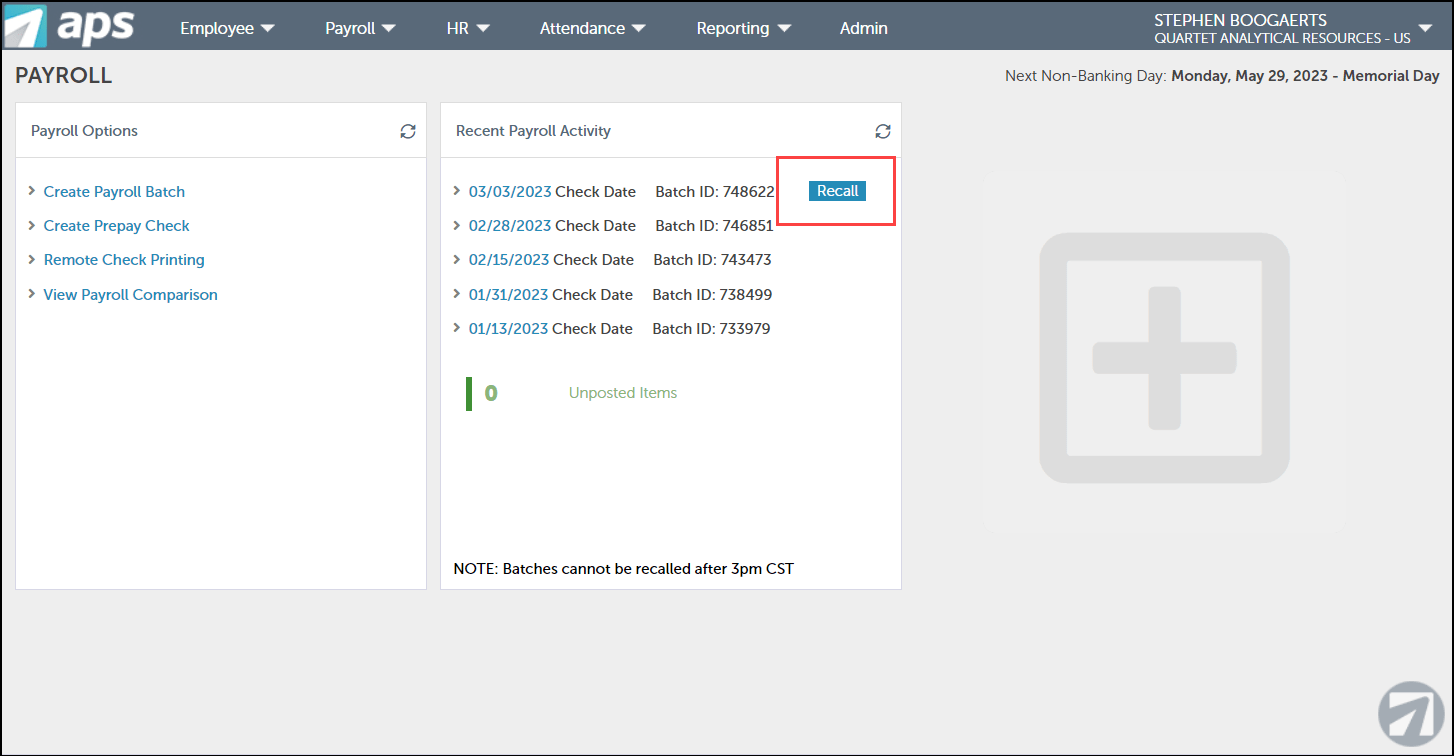Expand the 01/13/2023 batch row chevron
Viewport: 1454px width, 756px height.
457,328
